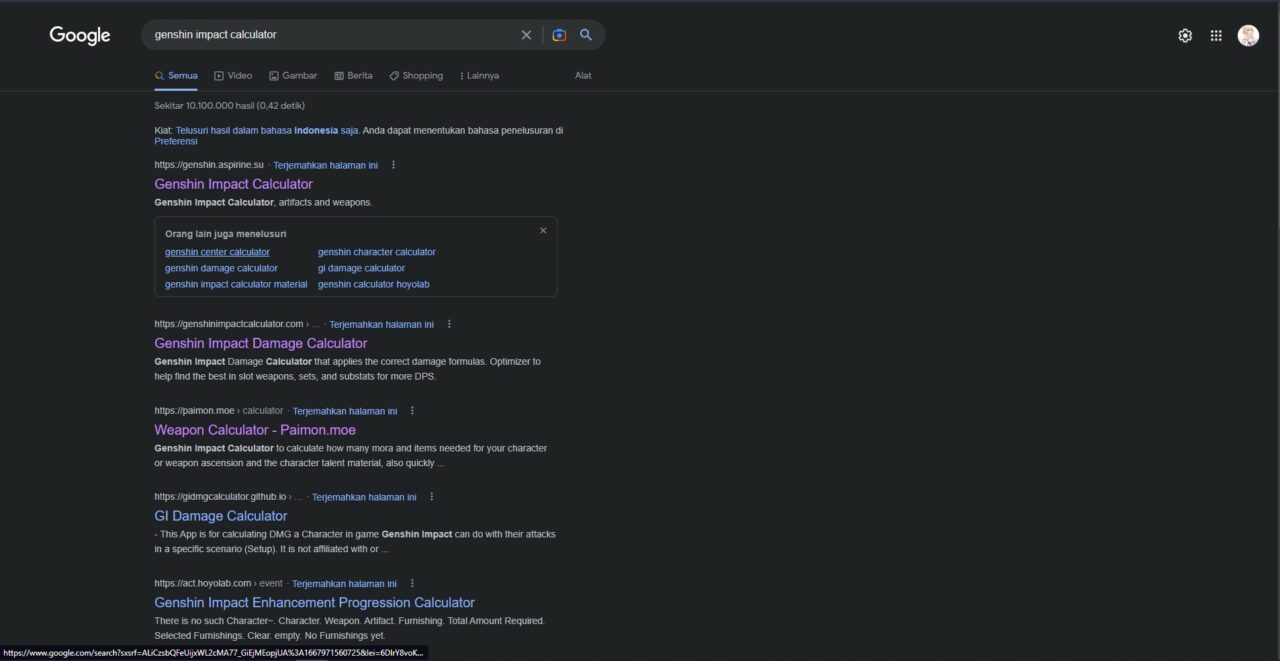The height and width of the screenshot is (661, 1280).
Task: Open Google quick settings gear
Action: (x=1185, y=34)
